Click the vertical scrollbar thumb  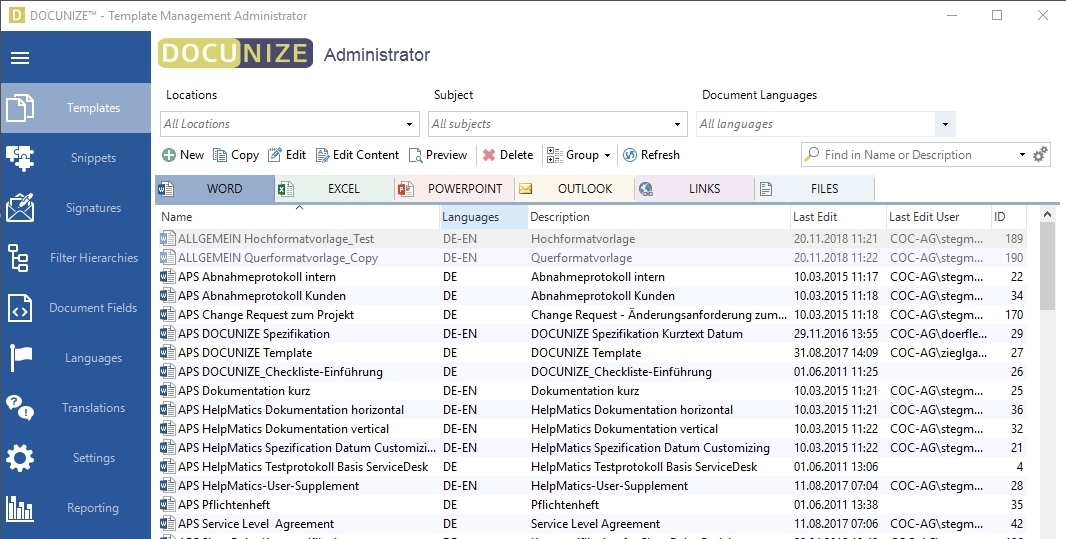(x=1047, y=265)
